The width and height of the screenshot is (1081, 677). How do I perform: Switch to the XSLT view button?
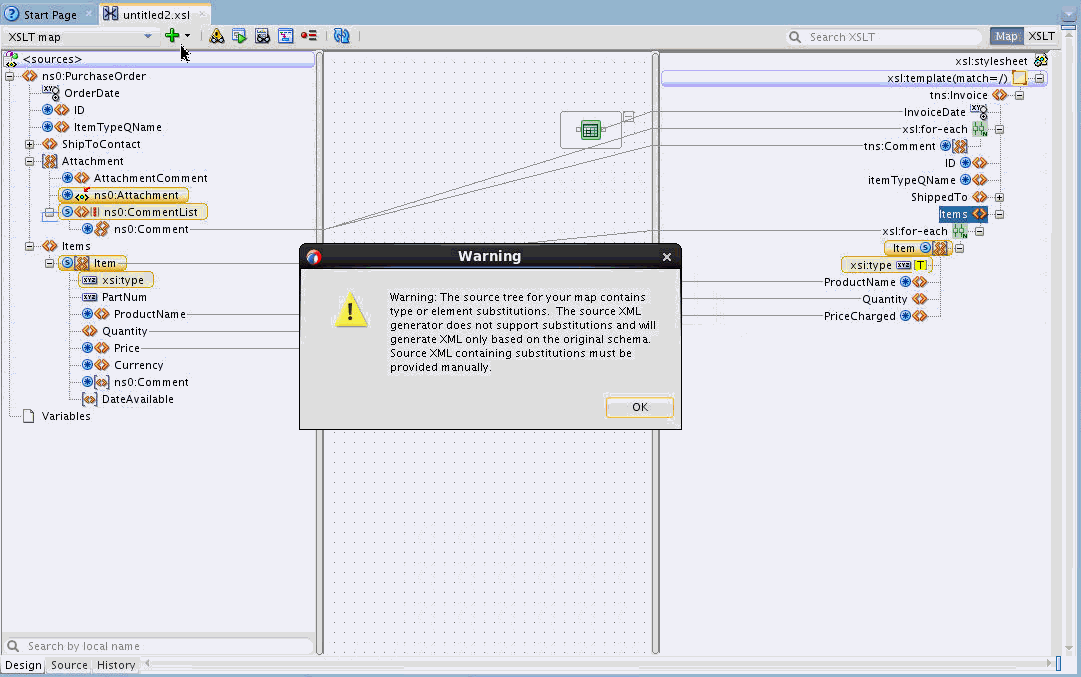[1041, 37]
